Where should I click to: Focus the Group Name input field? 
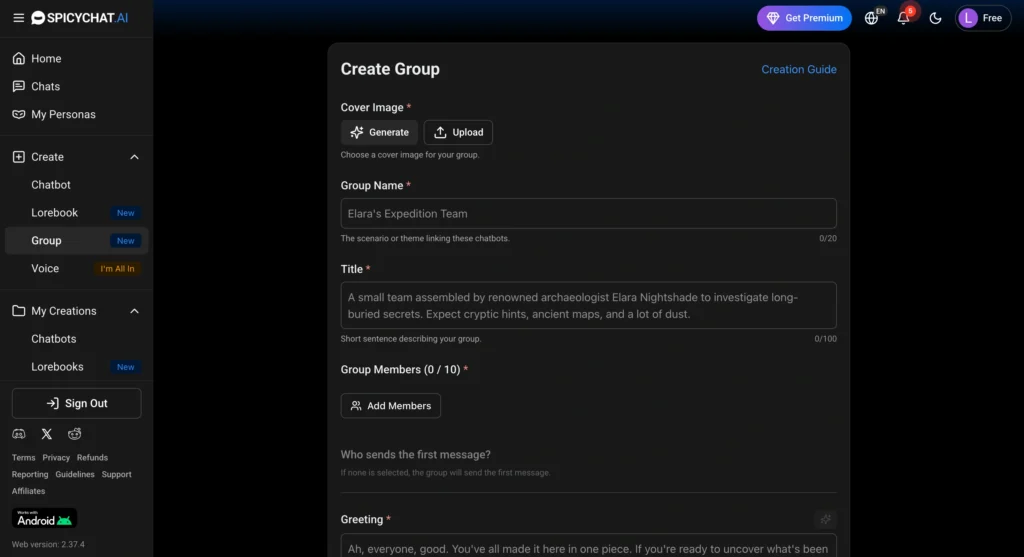(x=588, y=214)
